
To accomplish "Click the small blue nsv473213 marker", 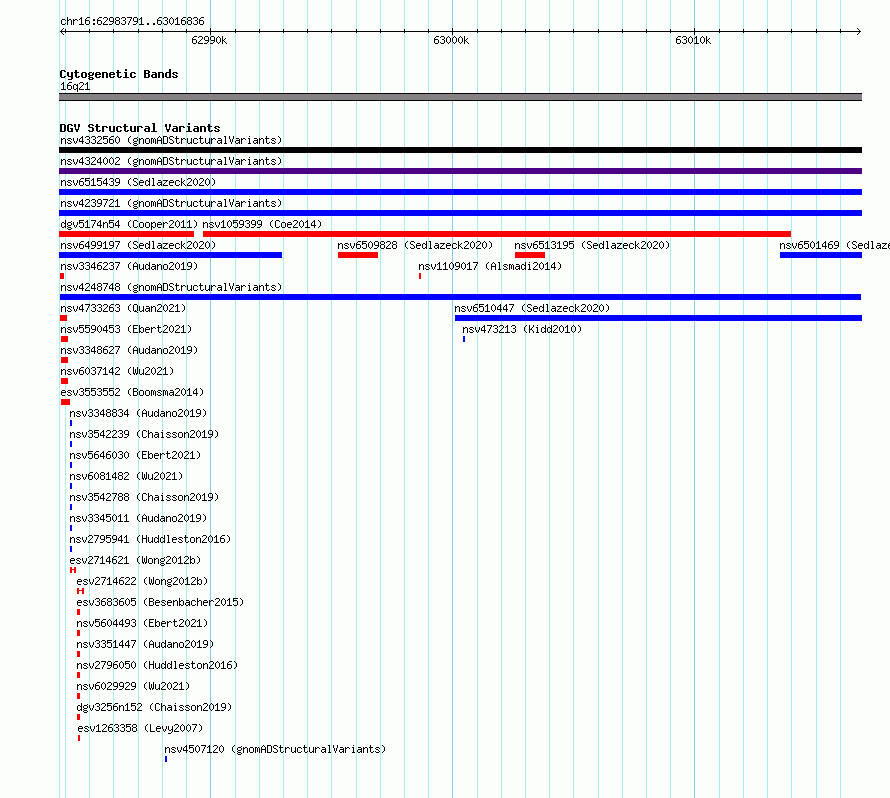I will click(x=464, y=339).
